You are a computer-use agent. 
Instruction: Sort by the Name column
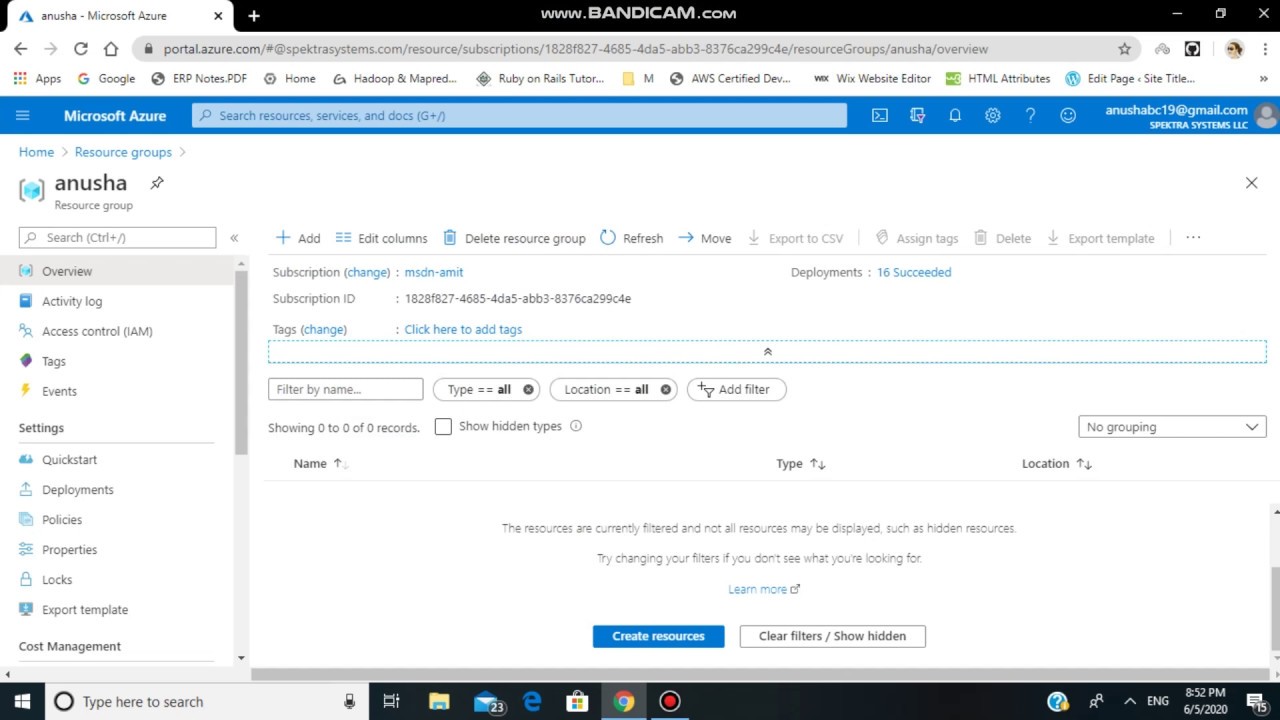tap(319, 464)
